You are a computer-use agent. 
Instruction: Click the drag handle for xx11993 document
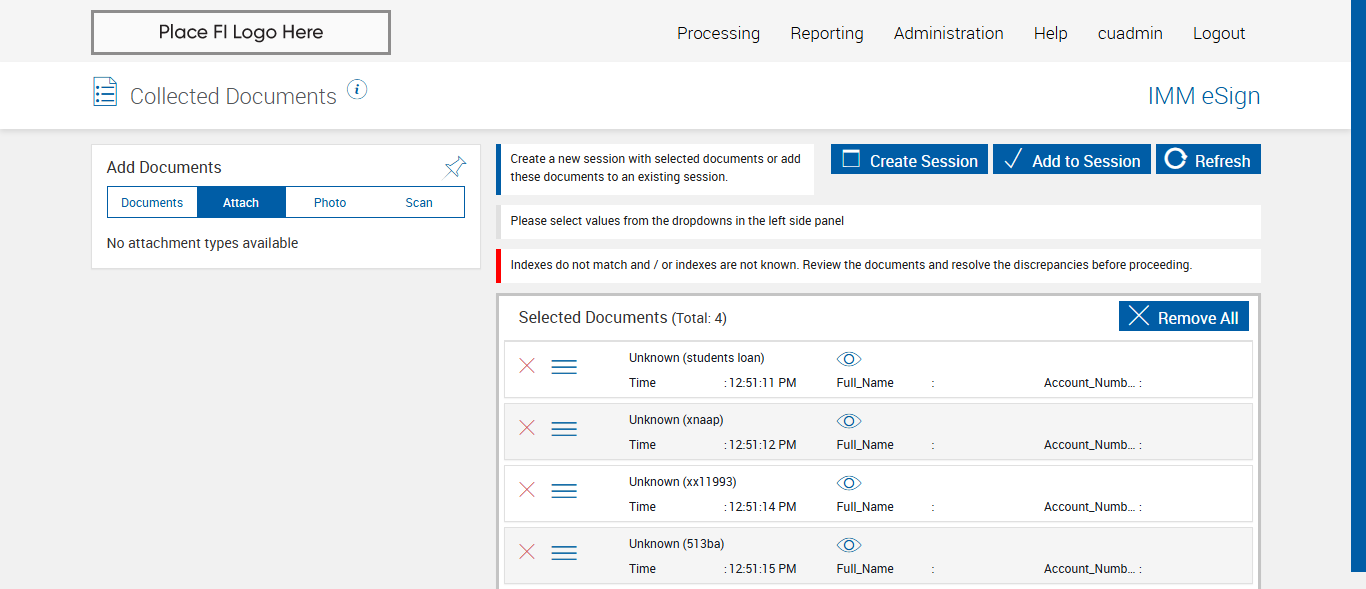(x=564, y=490)
